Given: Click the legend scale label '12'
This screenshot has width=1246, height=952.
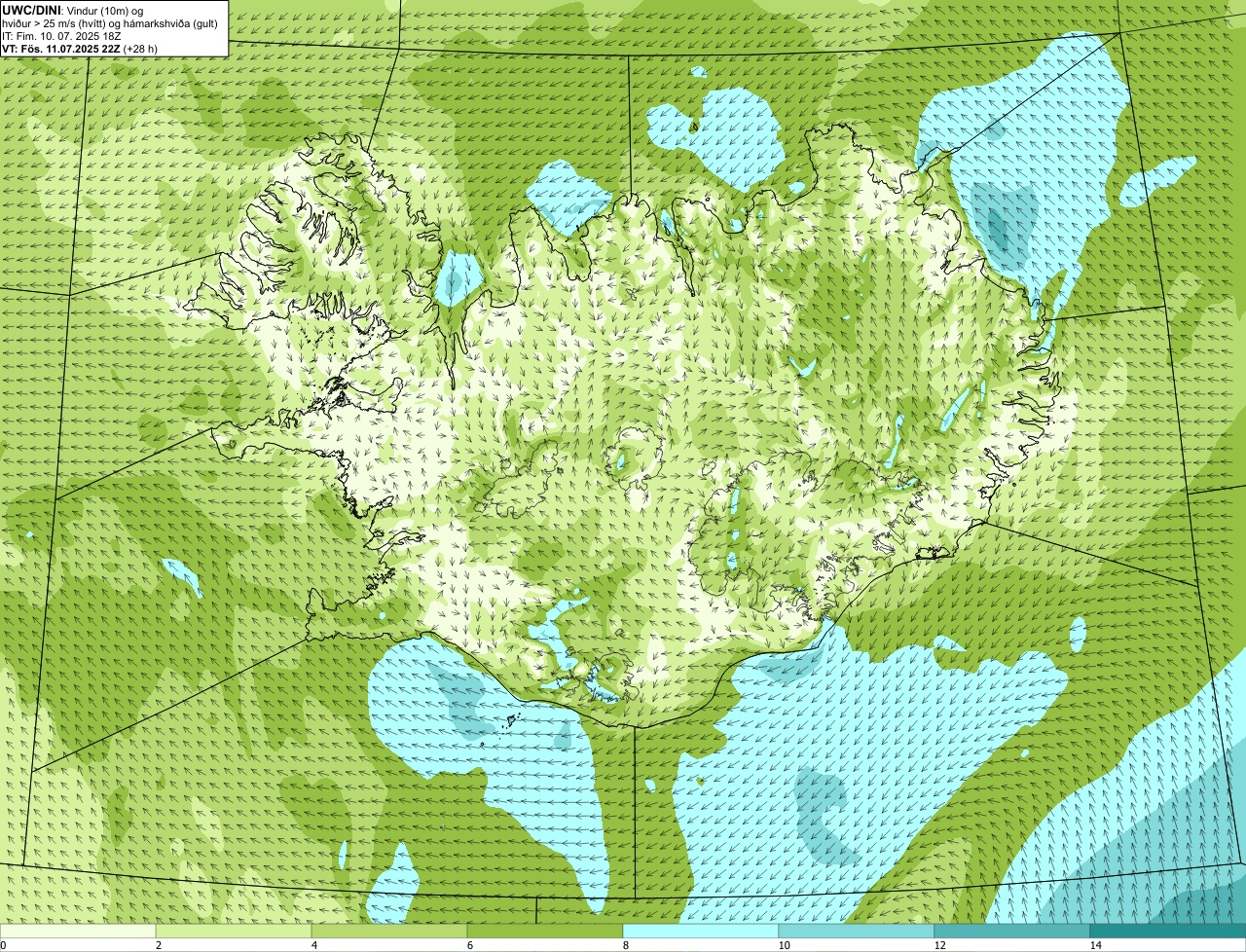Looking at the screenshot, I should [x=939, y=945].
